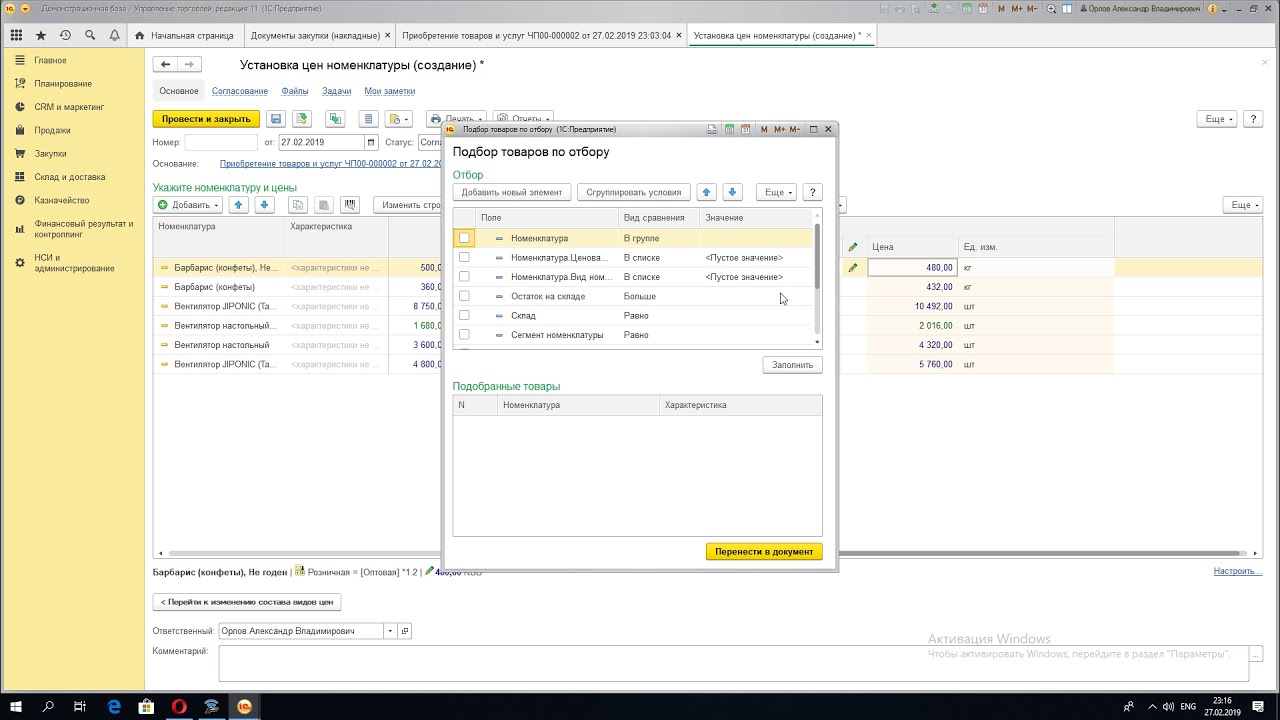Open the Еще dropdown in the dialog

tap(776, 192)
